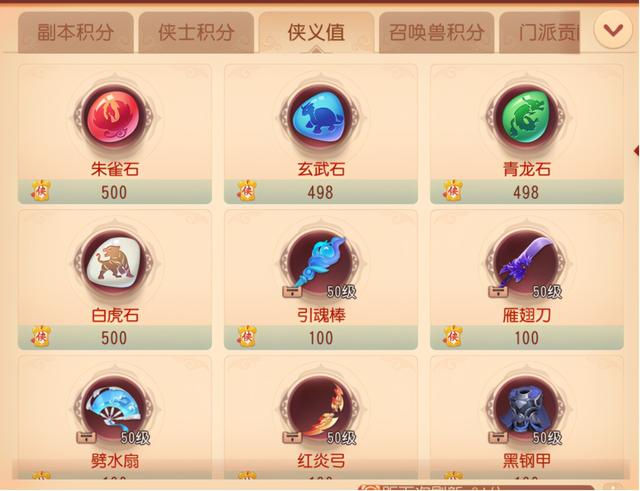
Task: Select the white 白虎石 tiger stone icon
Action: (114, 263)
